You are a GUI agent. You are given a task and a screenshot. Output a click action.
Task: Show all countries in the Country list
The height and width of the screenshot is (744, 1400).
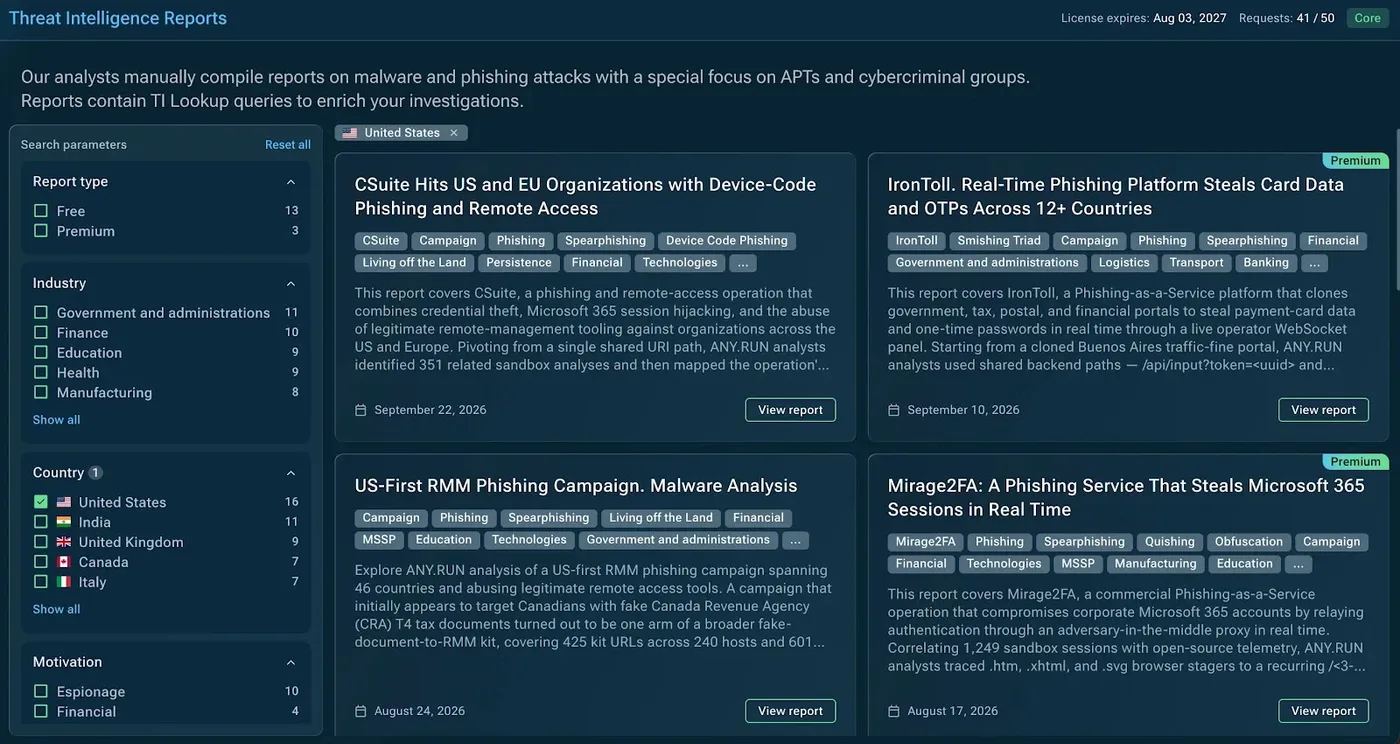click(56, 609)
